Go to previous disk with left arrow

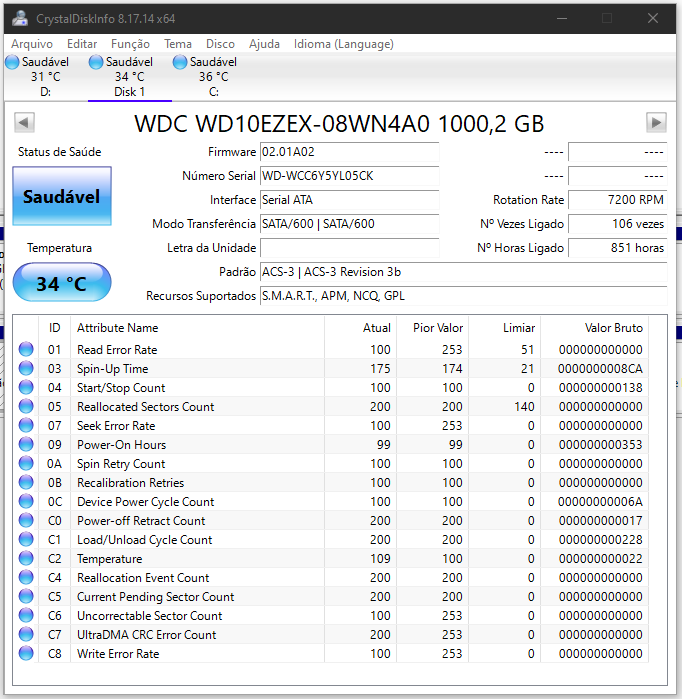point(24,123)
